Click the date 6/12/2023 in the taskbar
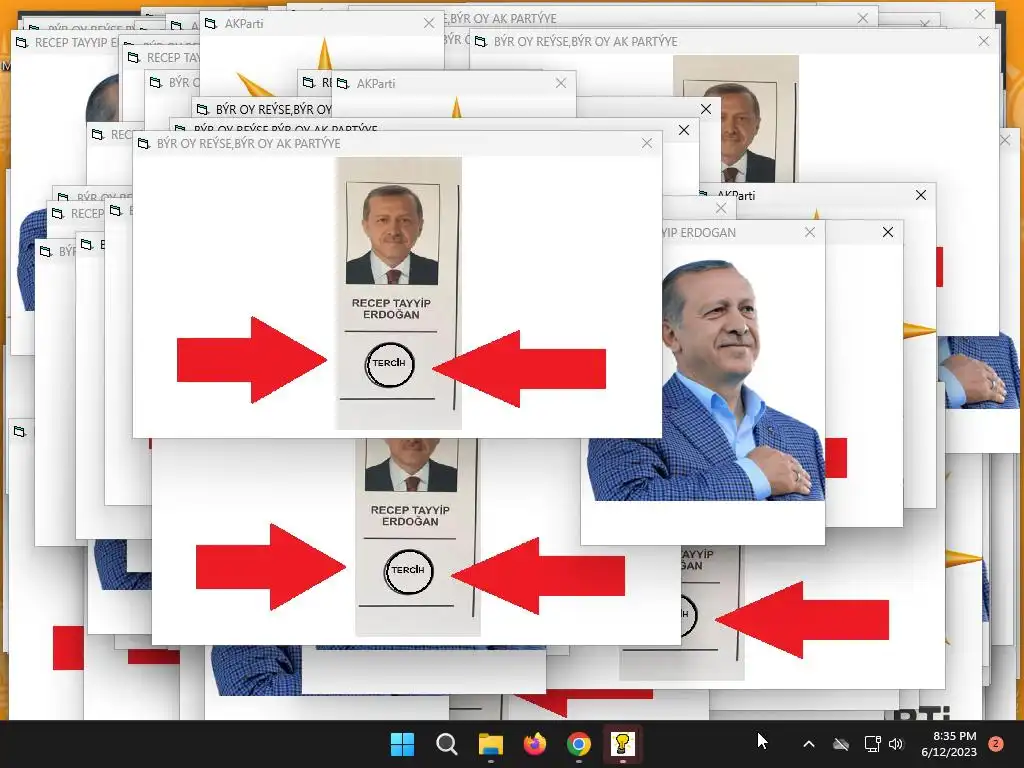 (x=949, y=752)
